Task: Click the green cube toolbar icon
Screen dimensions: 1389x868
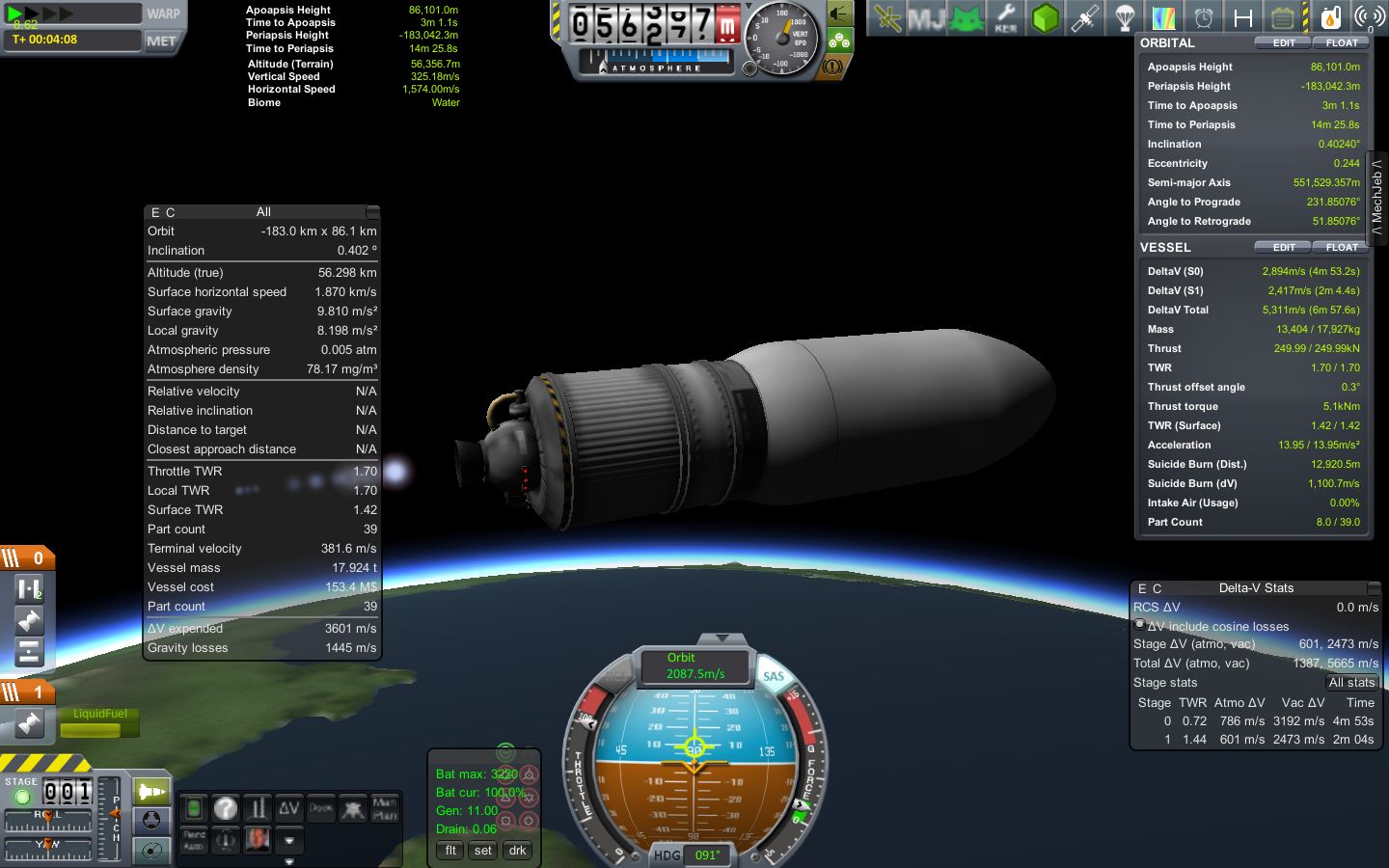Action: [x=1046, y=17]
